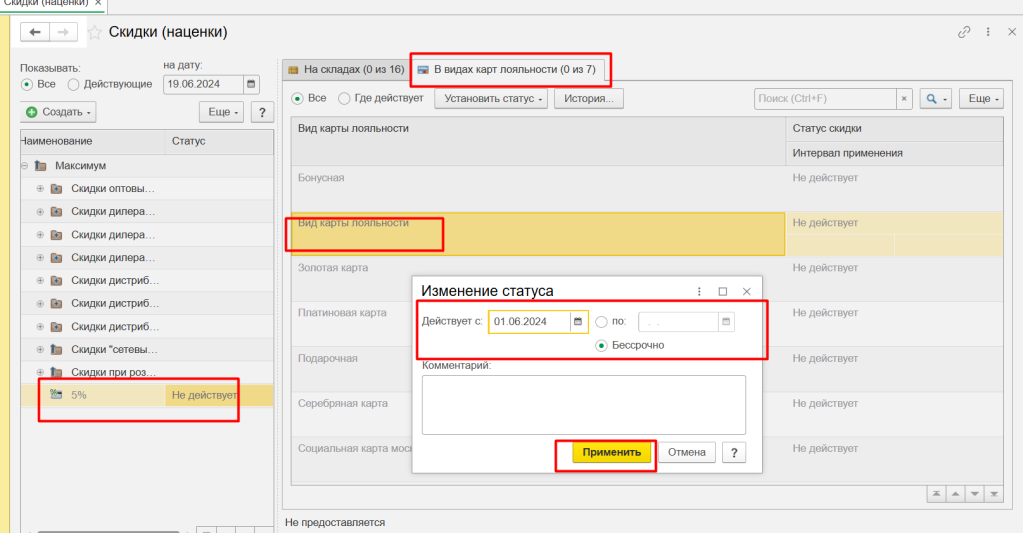Screen dimensions: 1023x533
Task: Clear the search field with the x icon
Action: point(904,99)
